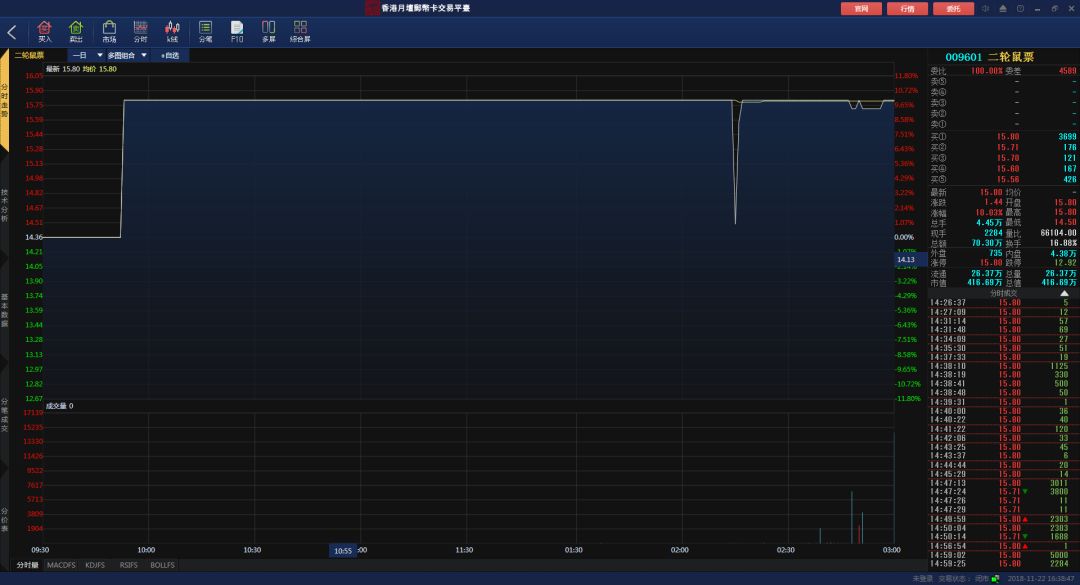Open the 技术分析 left sidebar tab
The width and height of the screenshot is (1080, 585).
(x=4, y=205)
